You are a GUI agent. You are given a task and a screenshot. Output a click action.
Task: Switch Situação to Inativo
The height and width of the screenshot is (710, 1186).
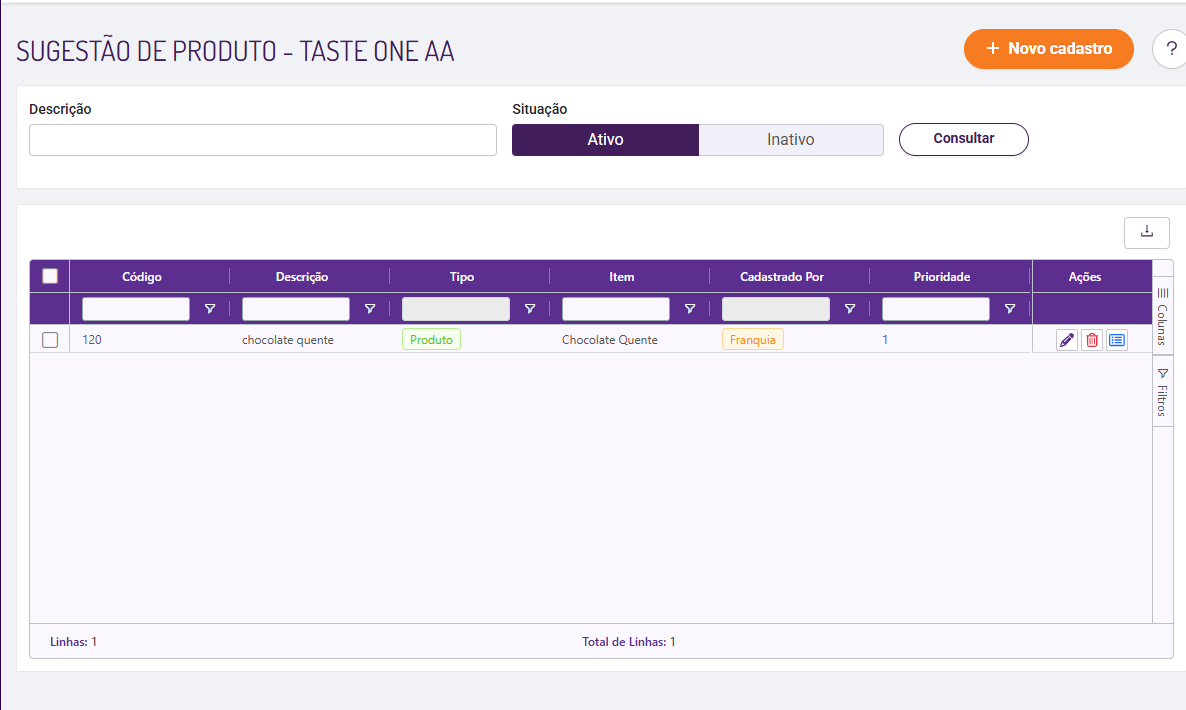tap(791, 140)
